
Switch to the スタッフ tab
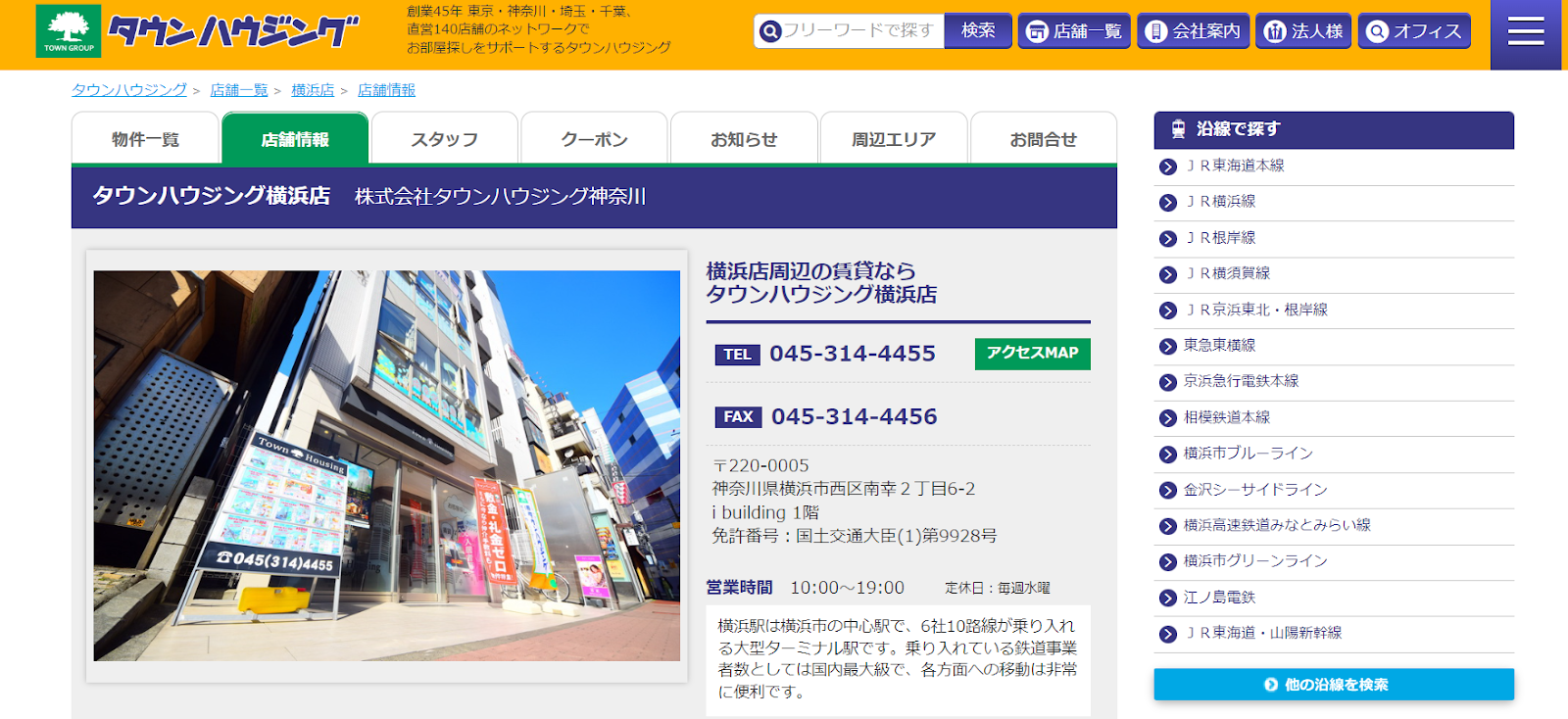[445, 138]
